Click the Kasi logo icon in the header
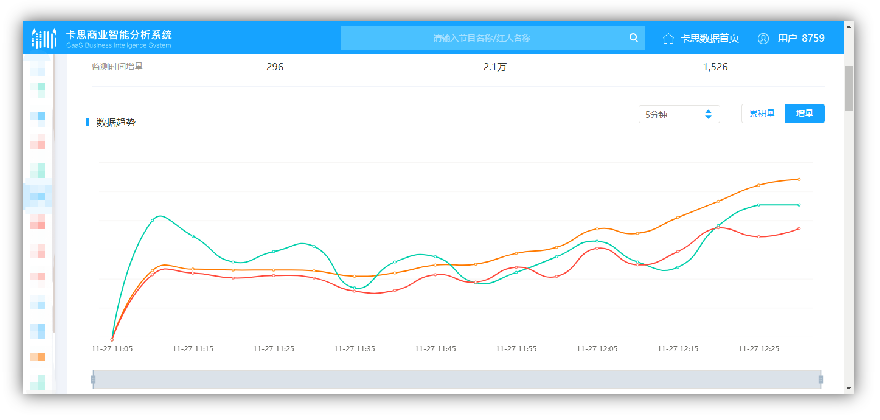 tap(44, 39)
